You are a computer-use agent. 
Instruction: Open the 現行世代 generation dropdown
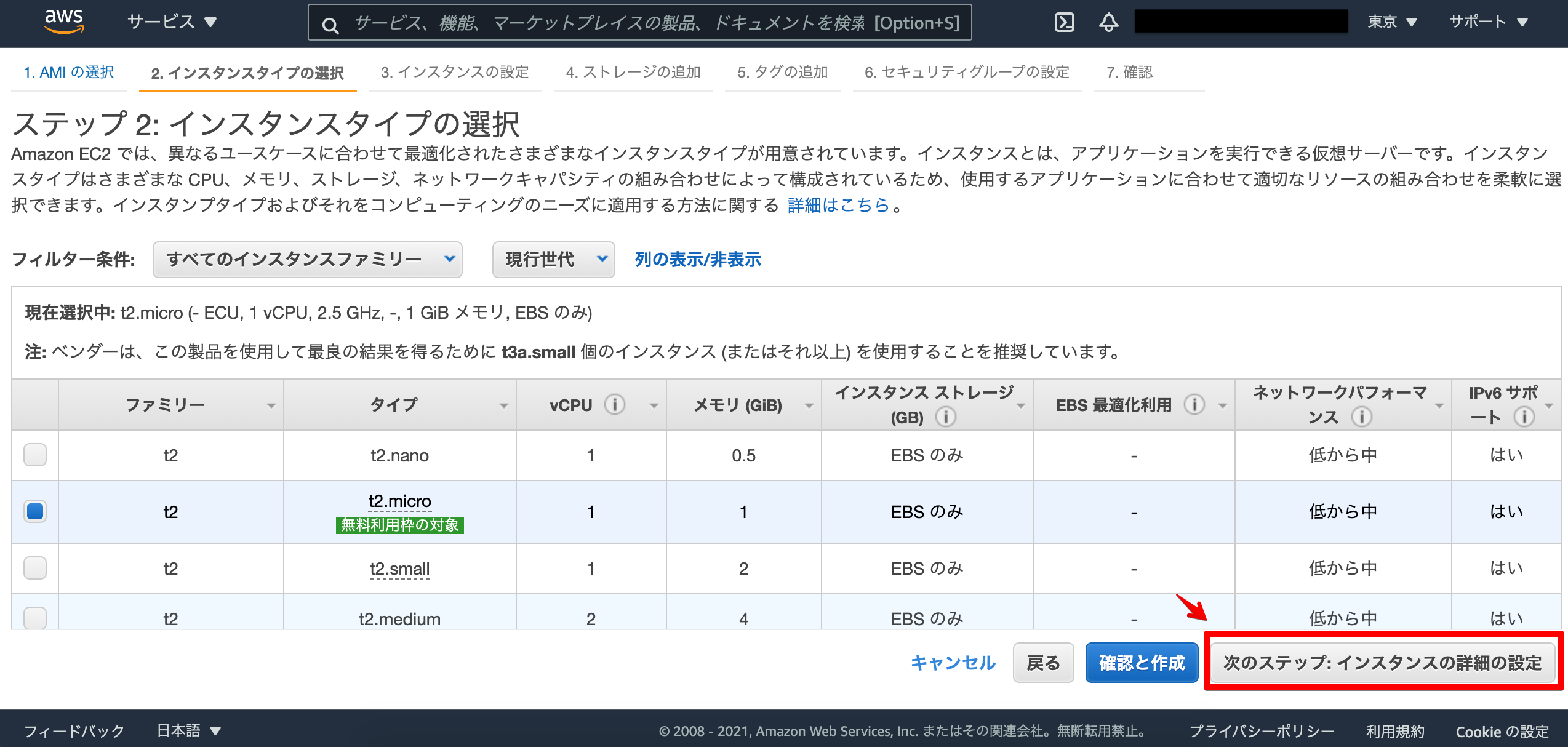tap(553, 260)
